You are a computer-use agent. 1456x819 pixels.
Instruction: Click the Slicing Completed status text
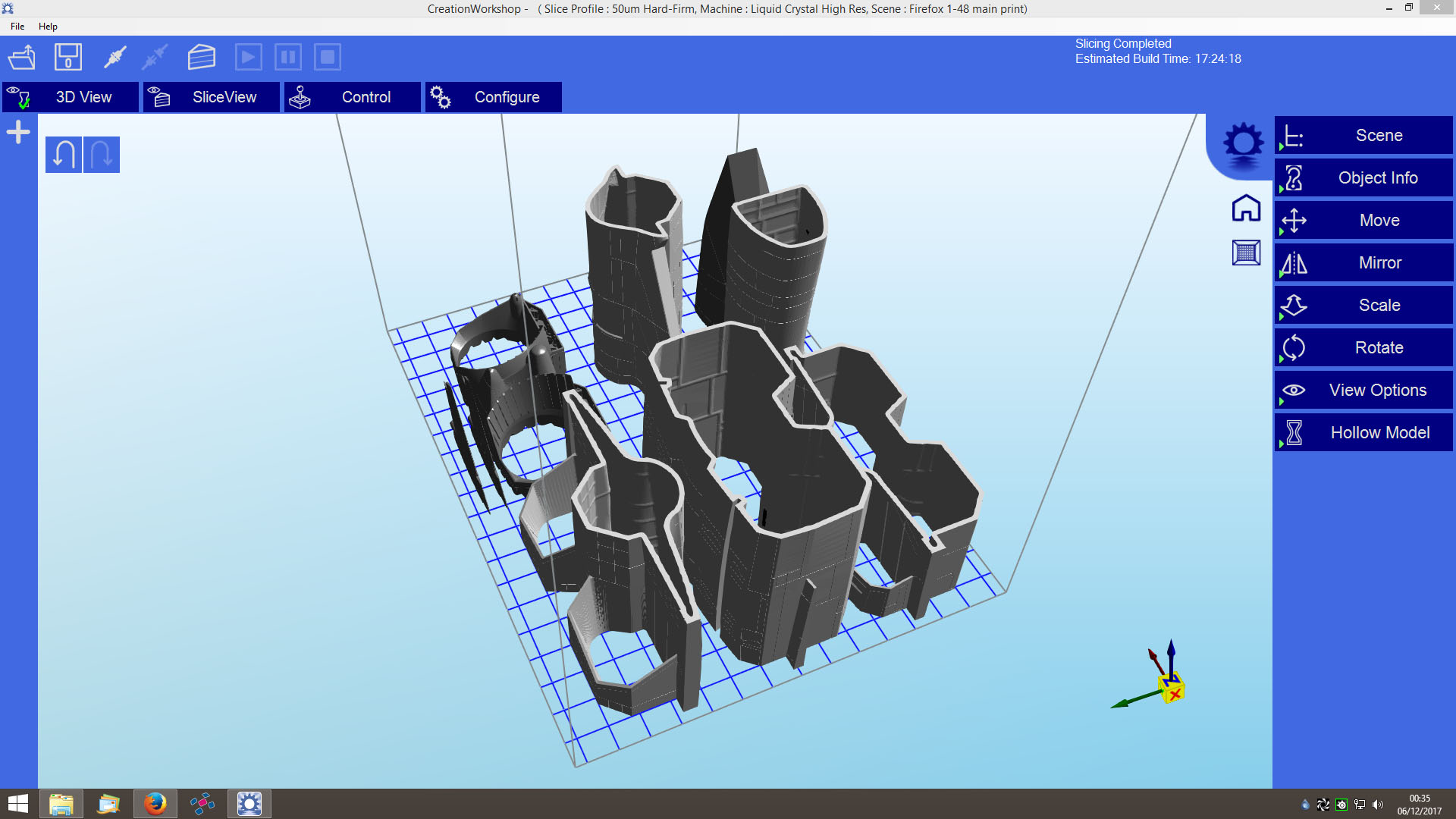(x=1123, y=43)
